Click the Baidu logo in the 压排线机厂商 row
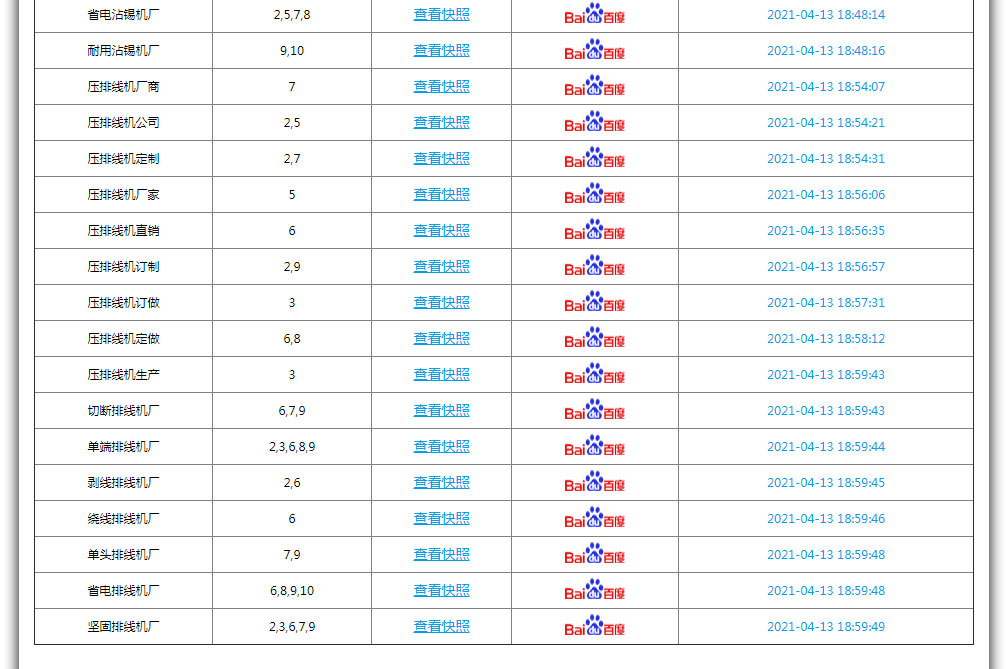 tap(594, 86)
